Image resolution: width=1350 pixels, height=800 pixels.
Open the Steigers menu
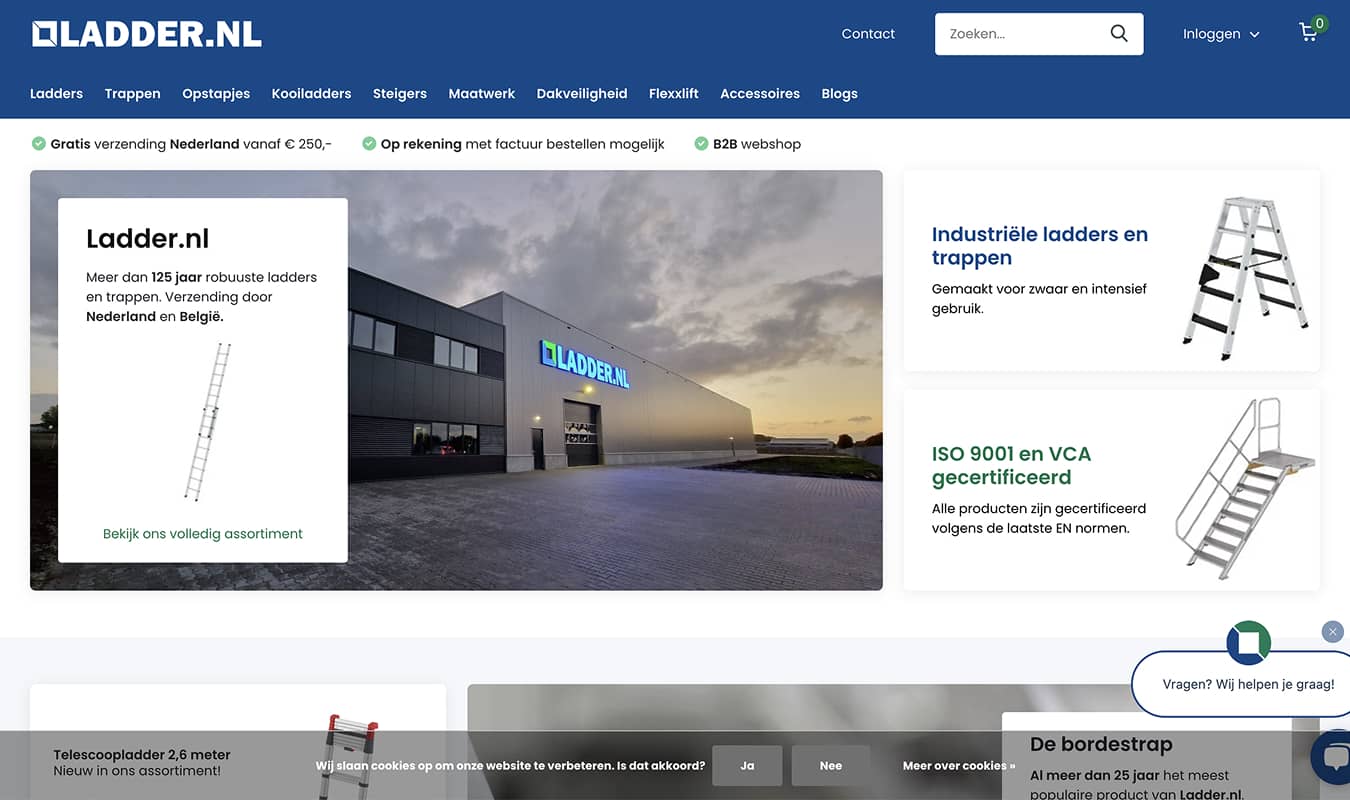[400, 94]
